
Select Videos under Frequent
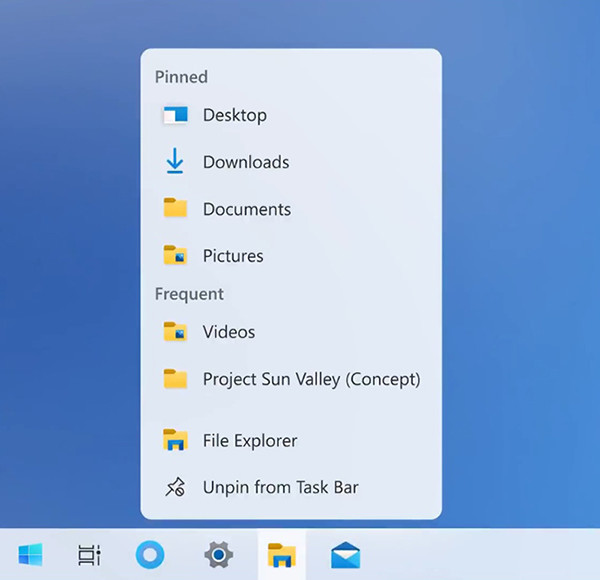click(229, 332)
